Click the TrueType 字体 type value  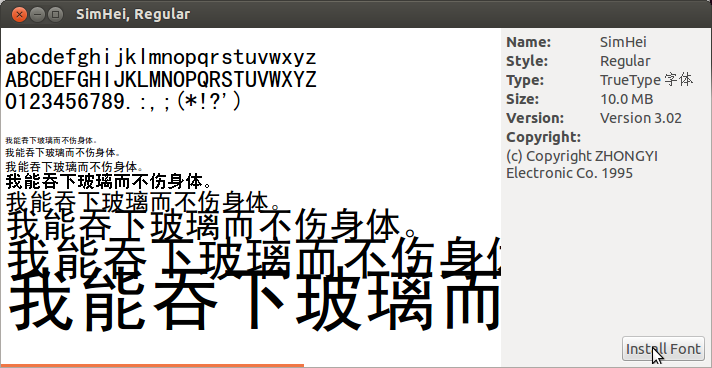coord(647,80)
